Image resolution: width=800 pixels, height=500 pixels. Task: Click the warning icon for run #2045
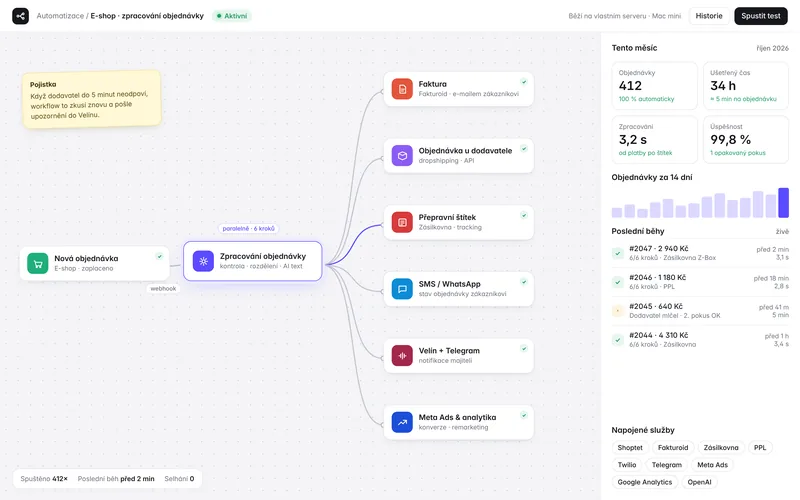[617, 311]
